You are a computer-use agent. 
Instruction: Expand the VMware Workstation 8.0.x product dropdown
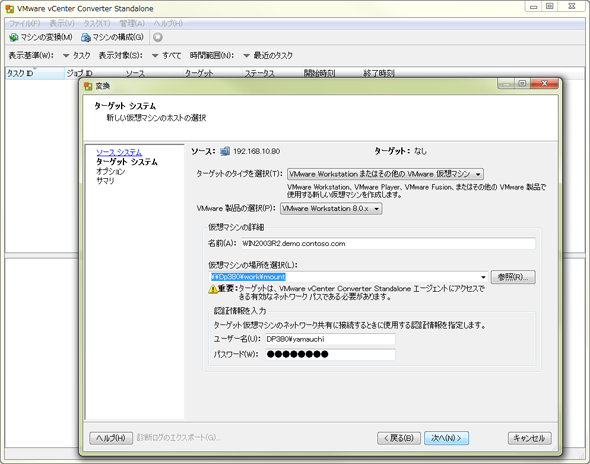pos(331,208)
